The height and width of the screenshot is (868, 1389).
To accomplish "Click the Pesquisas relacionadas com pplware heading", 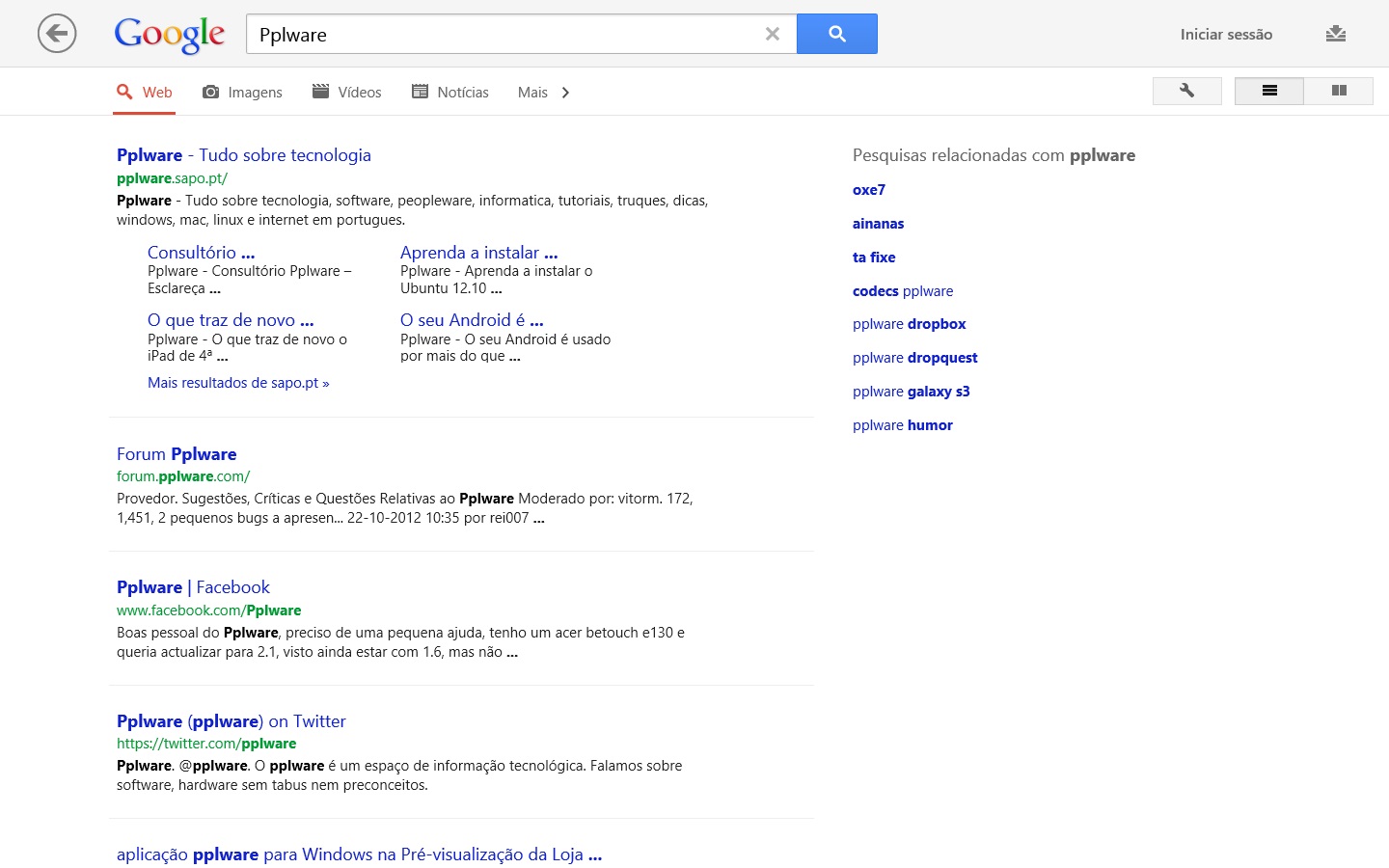I will (994, 155).
